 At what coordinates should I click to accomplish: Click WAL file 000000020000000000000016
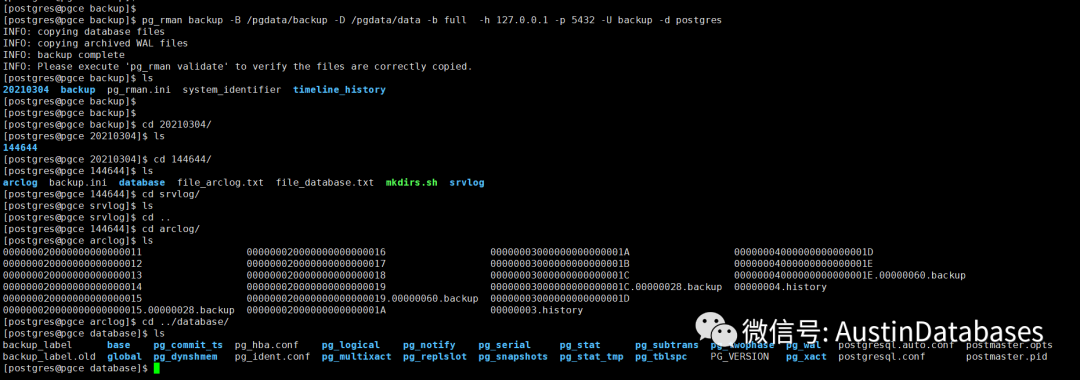(x=316, y=253)
